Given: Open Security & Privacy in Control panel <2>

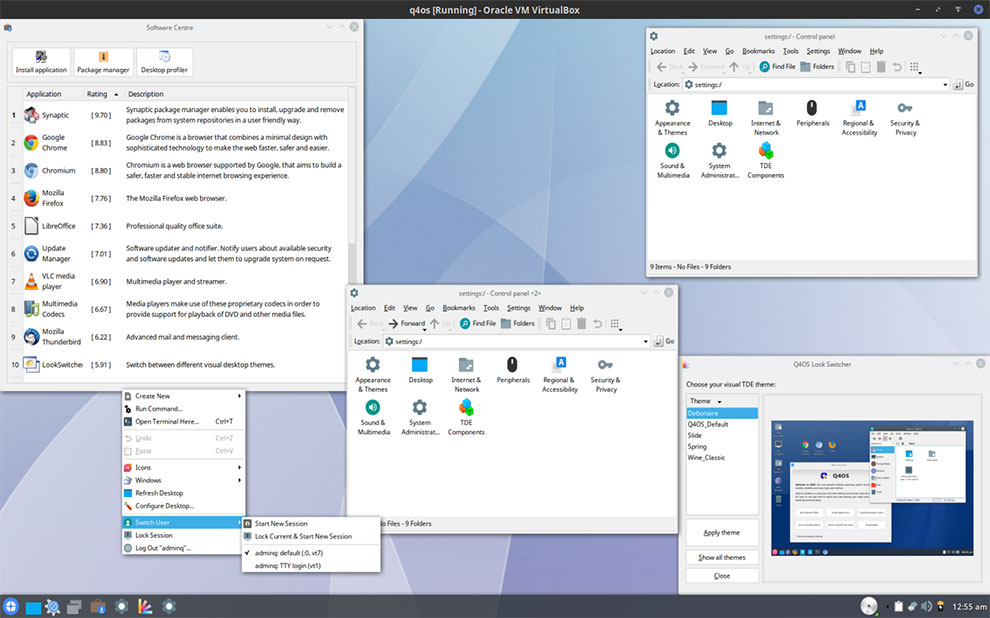Looking at the screenshot, I should tap(605, 374).
